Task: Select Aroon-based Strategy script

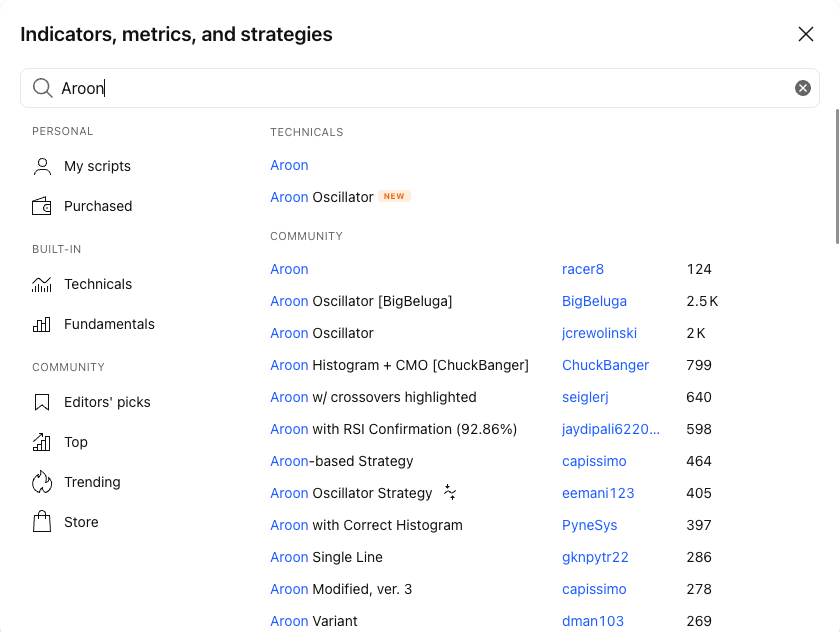Action: [342, 461]
